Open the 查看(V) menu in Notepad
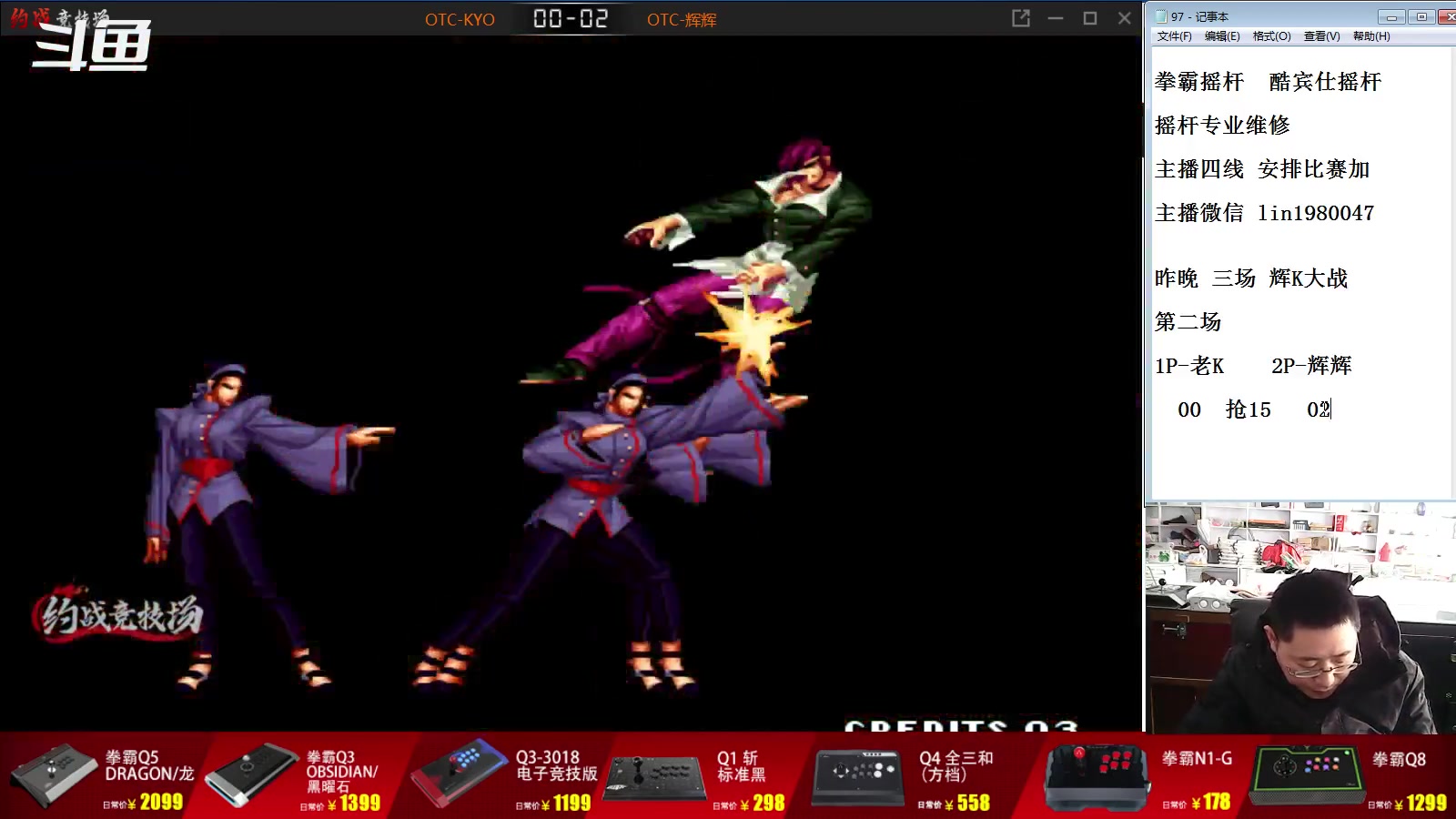 [1321, 36]
